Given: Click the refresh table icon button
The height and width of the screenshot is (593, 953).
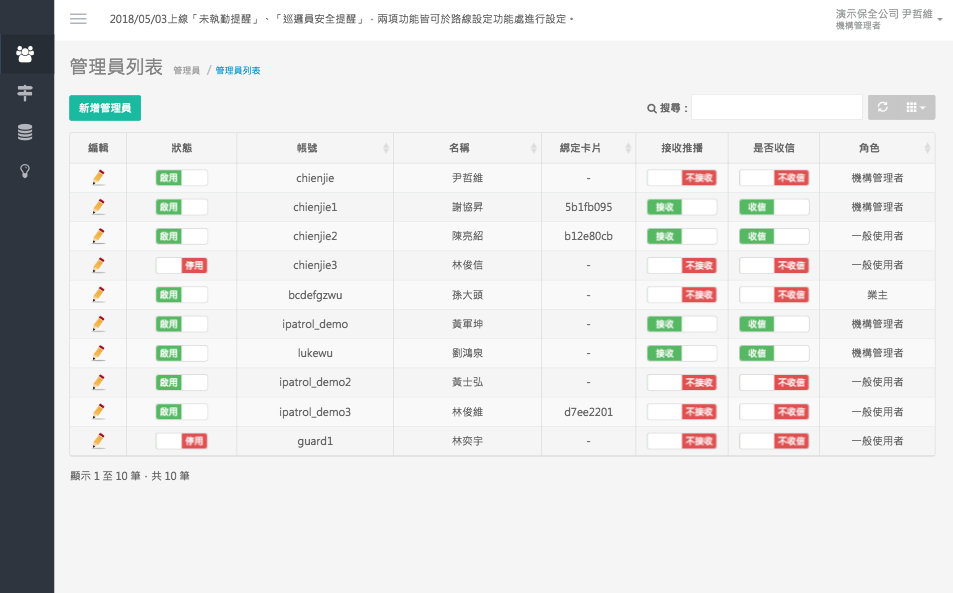Looking at the screenshot, I should pos(882,108).
